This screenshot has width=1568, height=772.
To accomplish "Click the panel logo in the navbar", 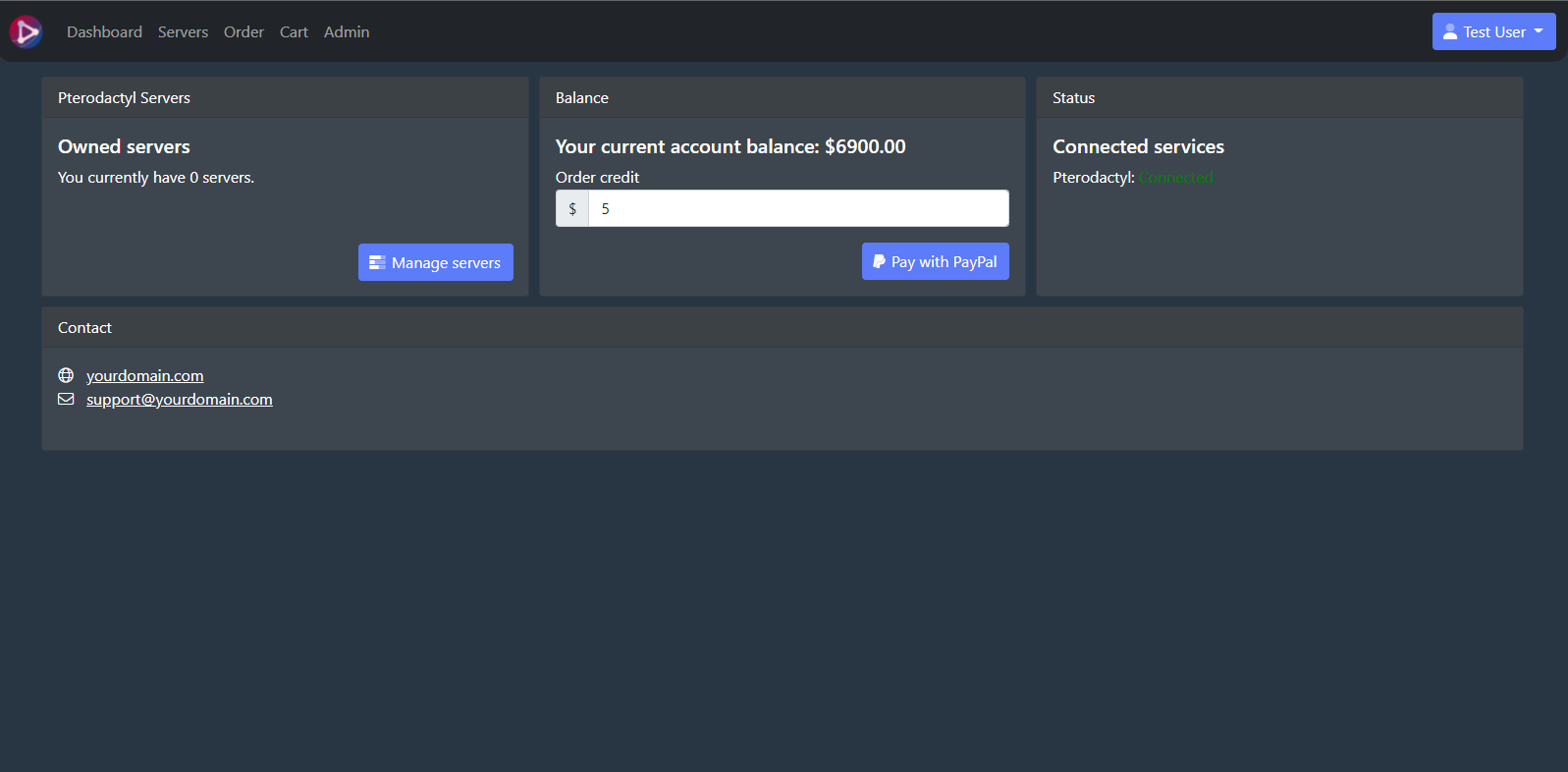I will [26, 31].
